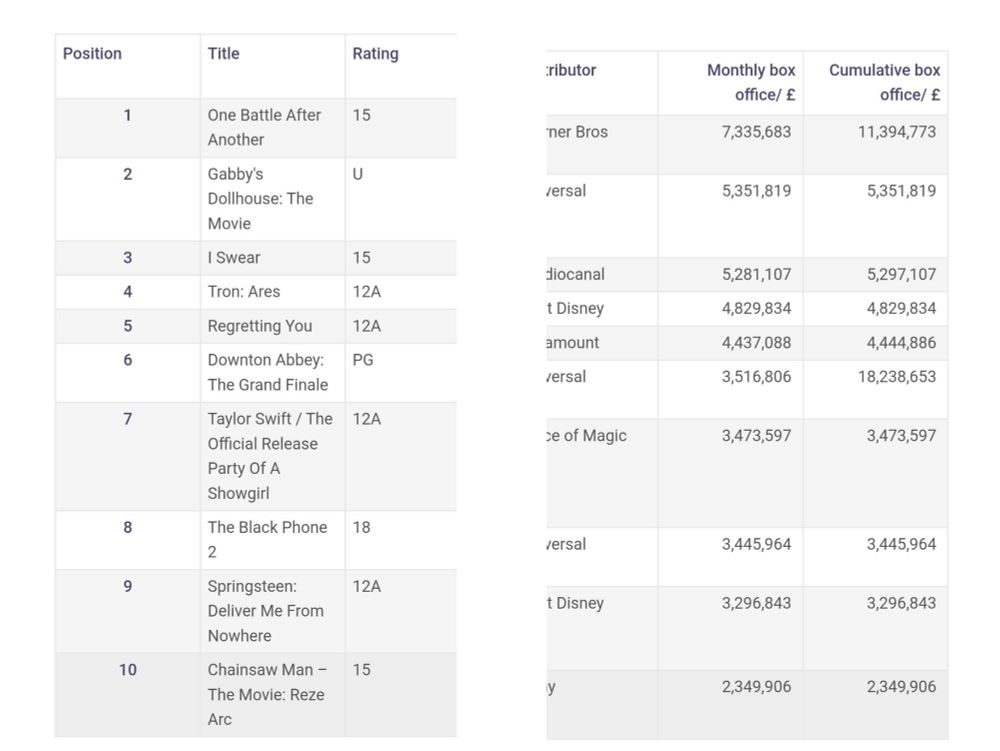Click position number 10 cell
The width and height of the screenshot is (1000, 751).
[x=128, y=670]
